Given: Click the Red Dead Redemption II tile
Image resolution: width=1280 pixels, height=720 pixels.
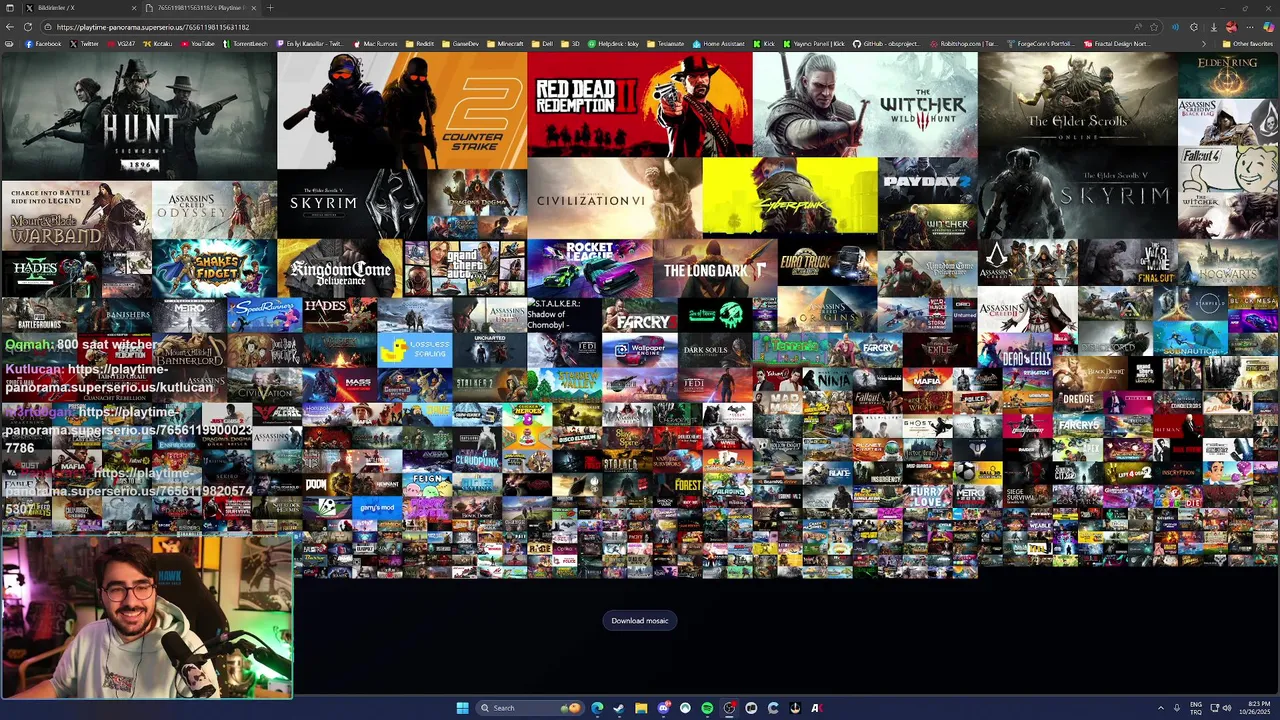Looking at the screenshot, I should tap(640, 104).
